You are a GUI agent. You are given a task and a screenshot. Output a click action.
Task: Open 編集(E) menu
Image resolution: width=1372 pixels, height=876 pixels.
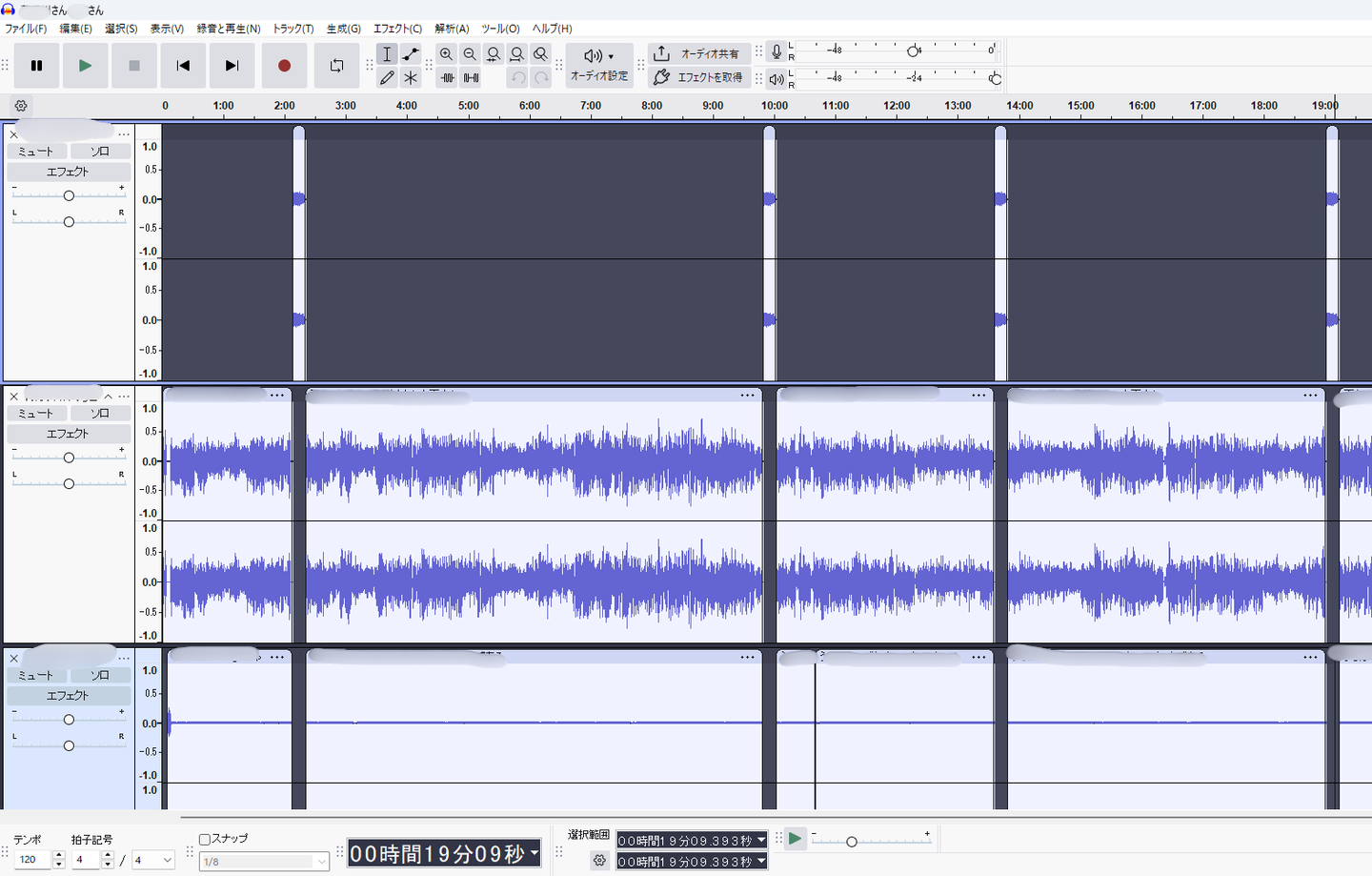[x=76, y=29]
